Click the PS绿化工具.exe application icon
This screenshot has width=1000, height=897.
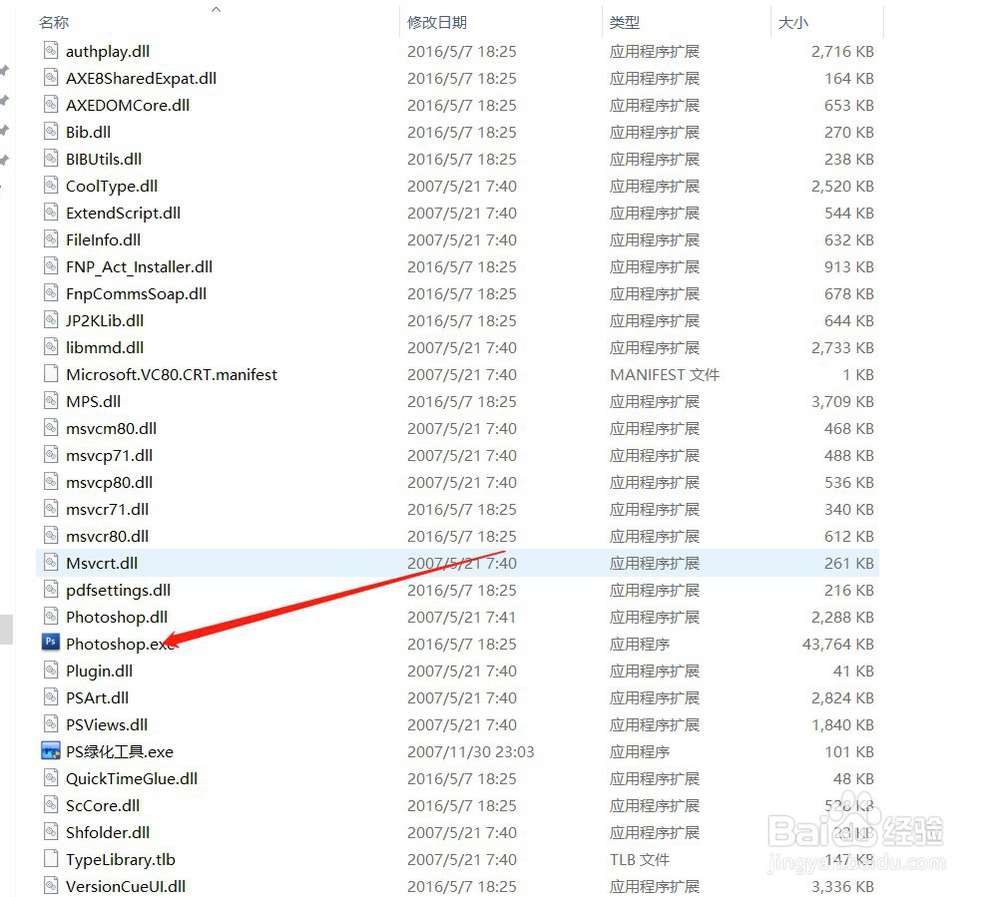[x=51, y=750]
